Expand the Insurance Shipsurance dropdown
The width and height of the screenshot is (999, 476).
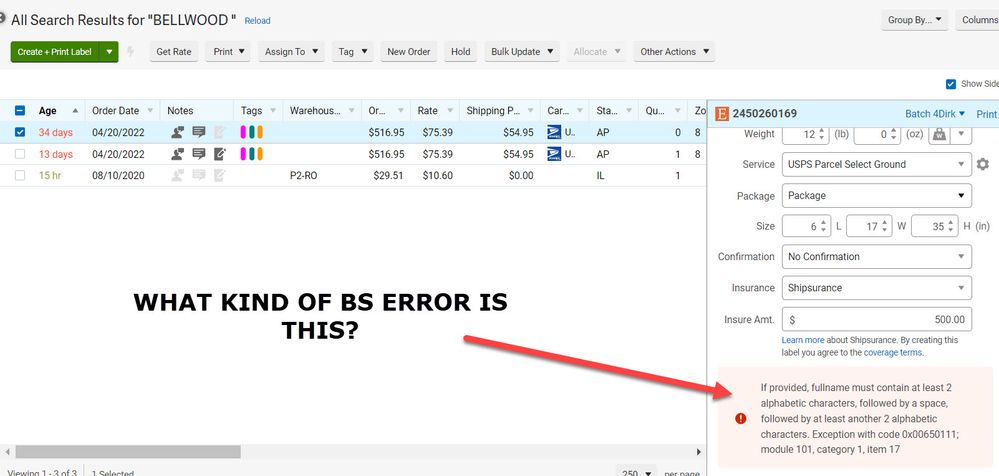(876, 288)
